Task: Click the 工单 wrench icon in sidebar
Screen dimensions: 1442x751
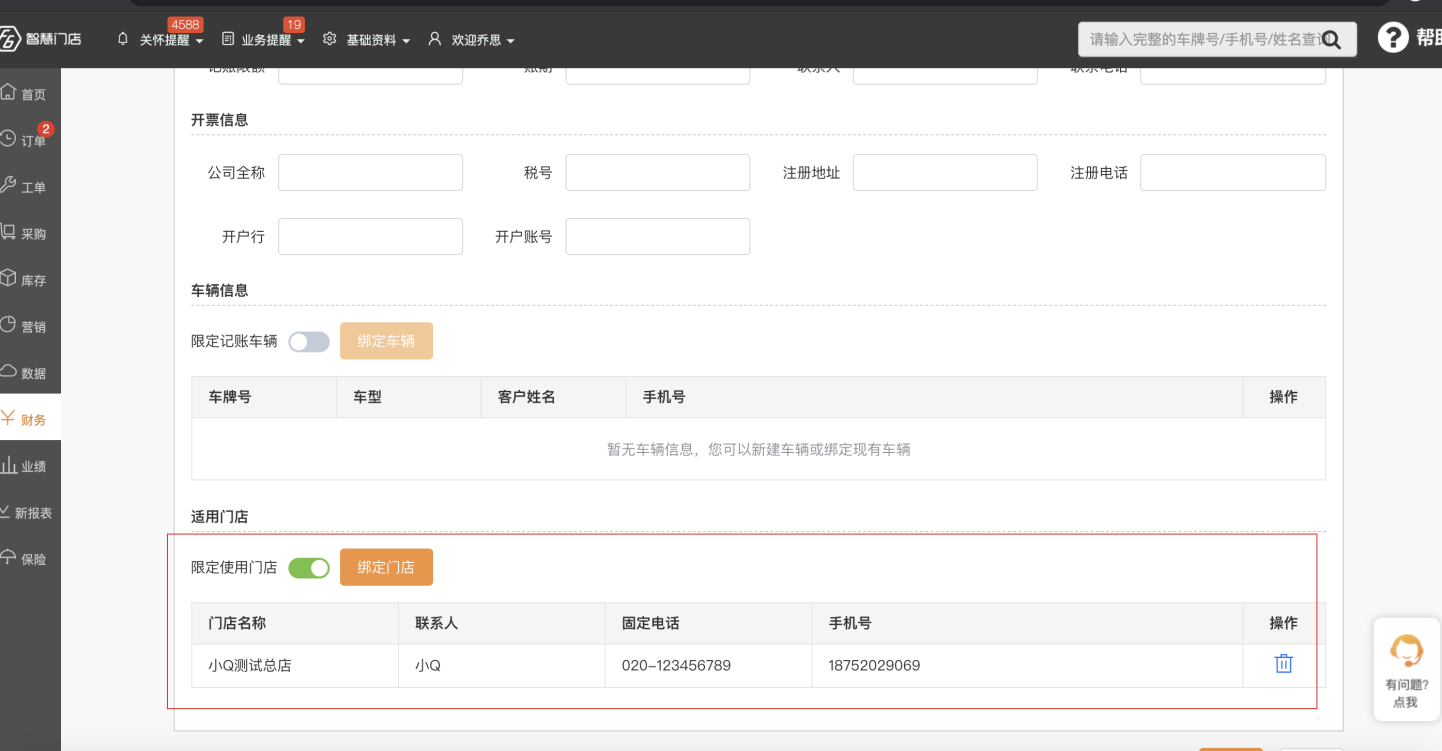Action: pos(8,185)
